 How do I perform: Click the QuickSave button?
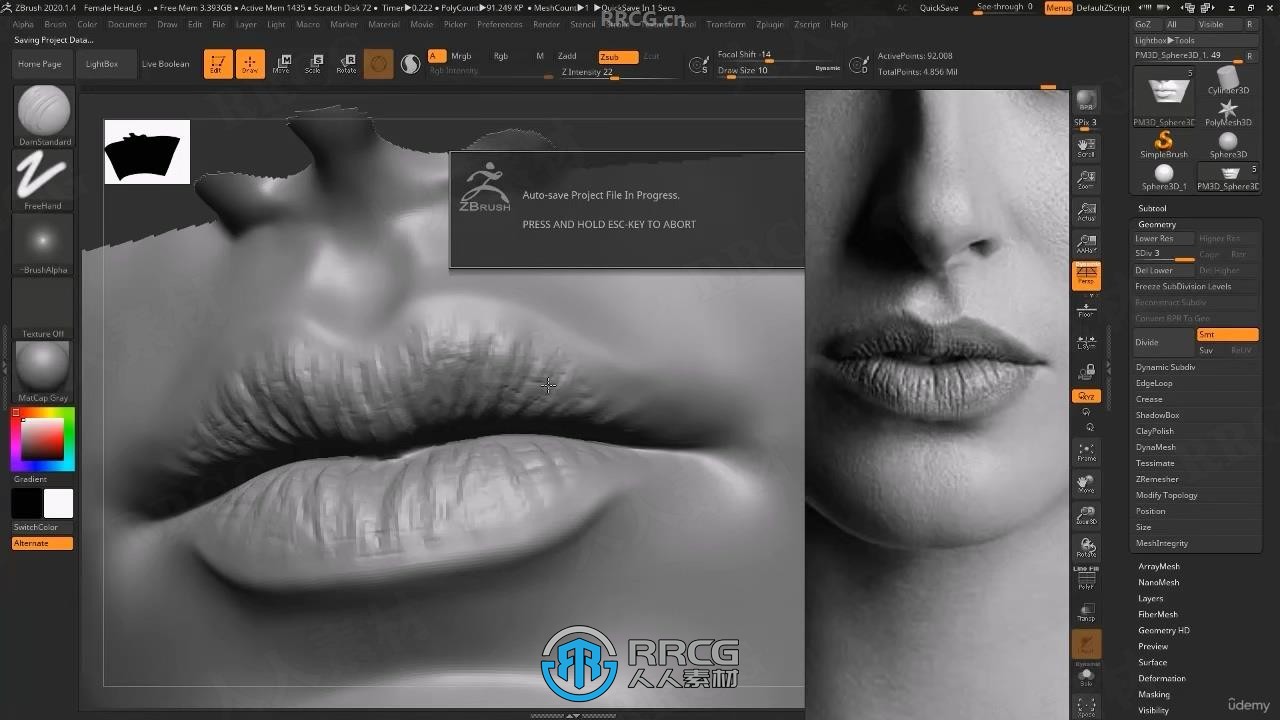coord(939,8)
